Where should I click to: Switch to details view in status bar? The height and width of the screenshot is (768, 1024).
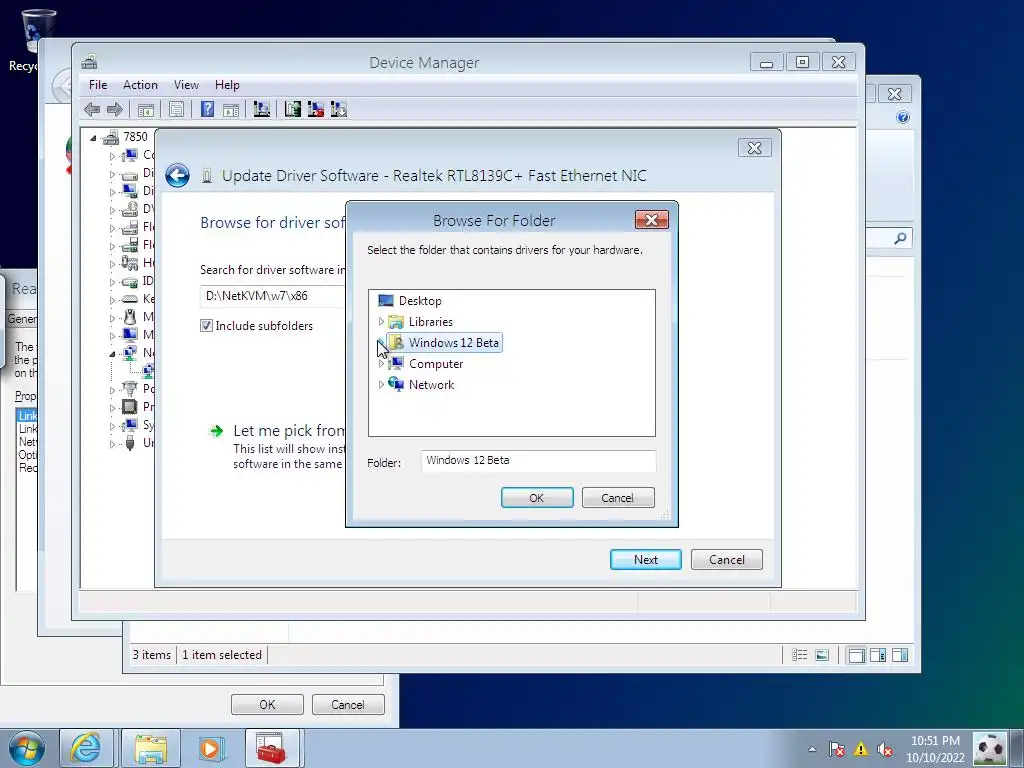click(799, 655)
